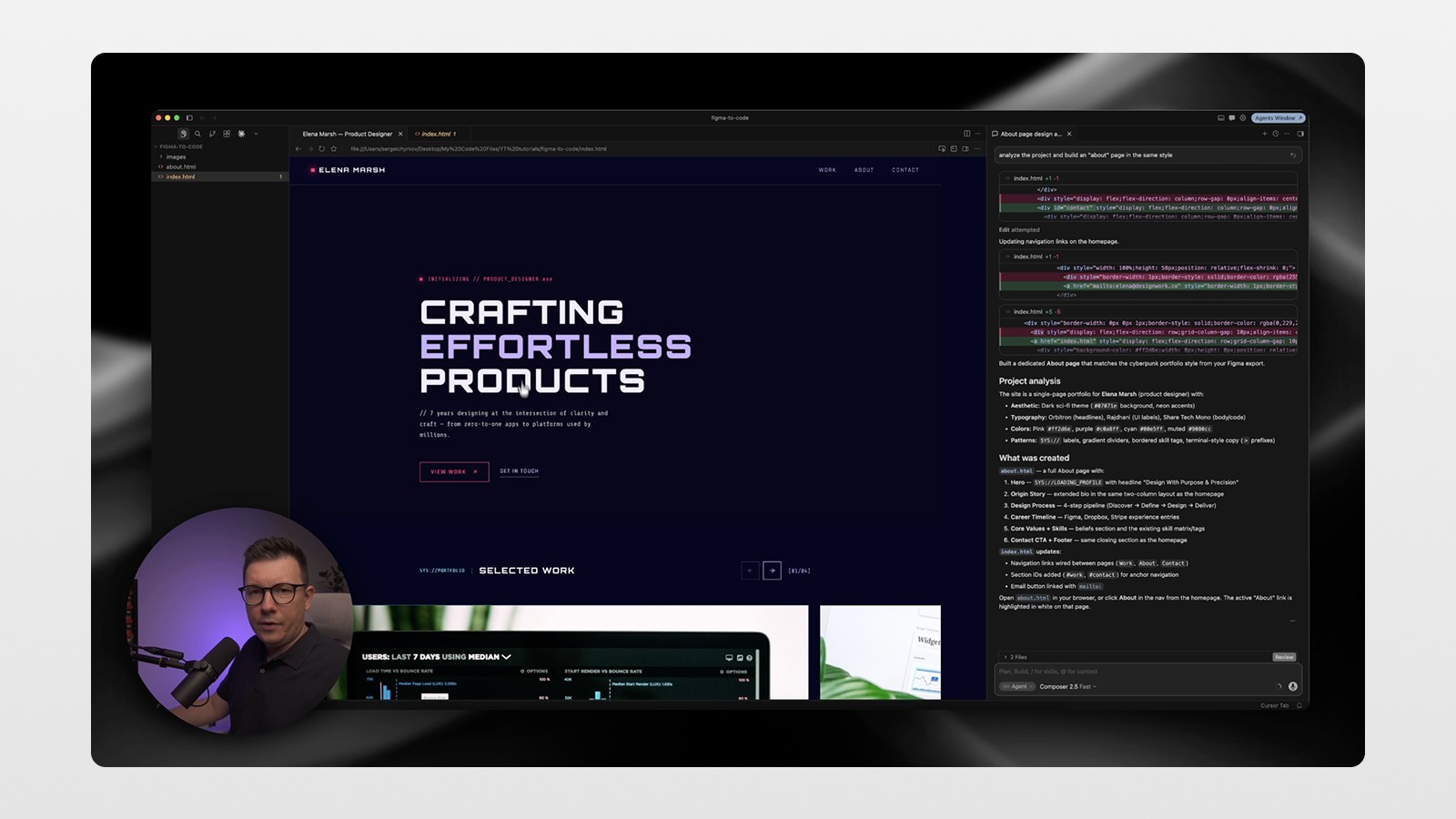Go forward using title bar arrow
The height and width of the screenshot is (819, 1456).
(215, 117)
